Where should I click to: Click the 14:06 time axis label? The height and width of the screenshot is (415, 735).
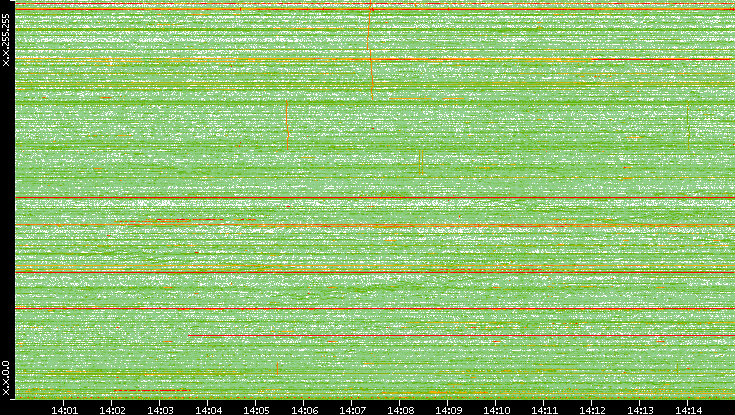(x=304, y=410)
